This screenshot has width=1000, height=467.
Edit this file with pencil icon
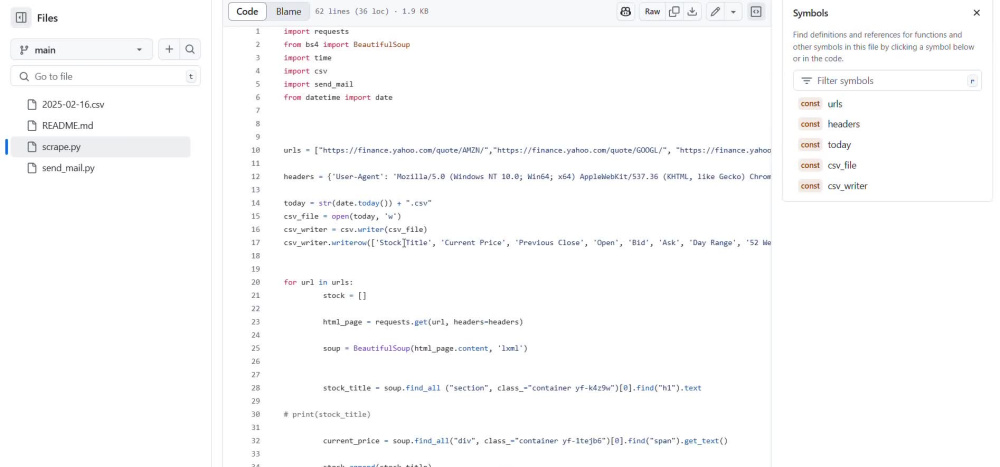pyautogui.click(x=716, y=11)
